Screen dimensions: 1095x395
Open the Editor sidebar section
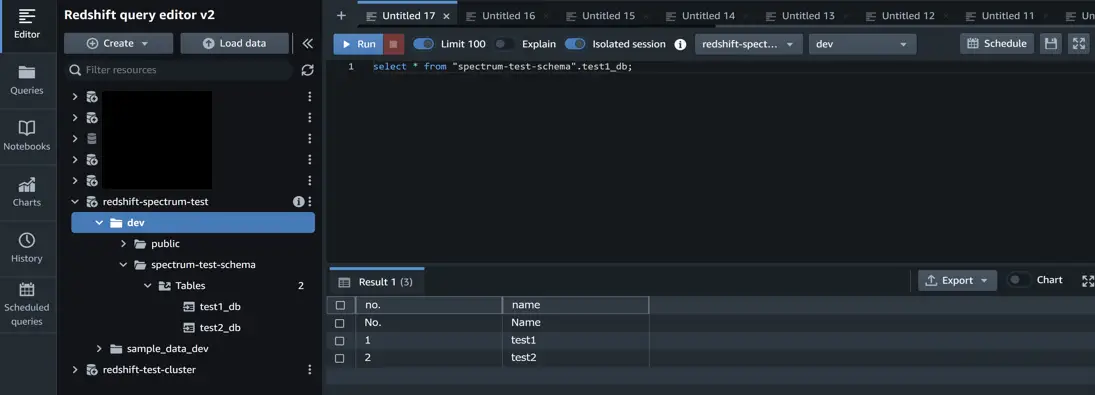(27, 24)
